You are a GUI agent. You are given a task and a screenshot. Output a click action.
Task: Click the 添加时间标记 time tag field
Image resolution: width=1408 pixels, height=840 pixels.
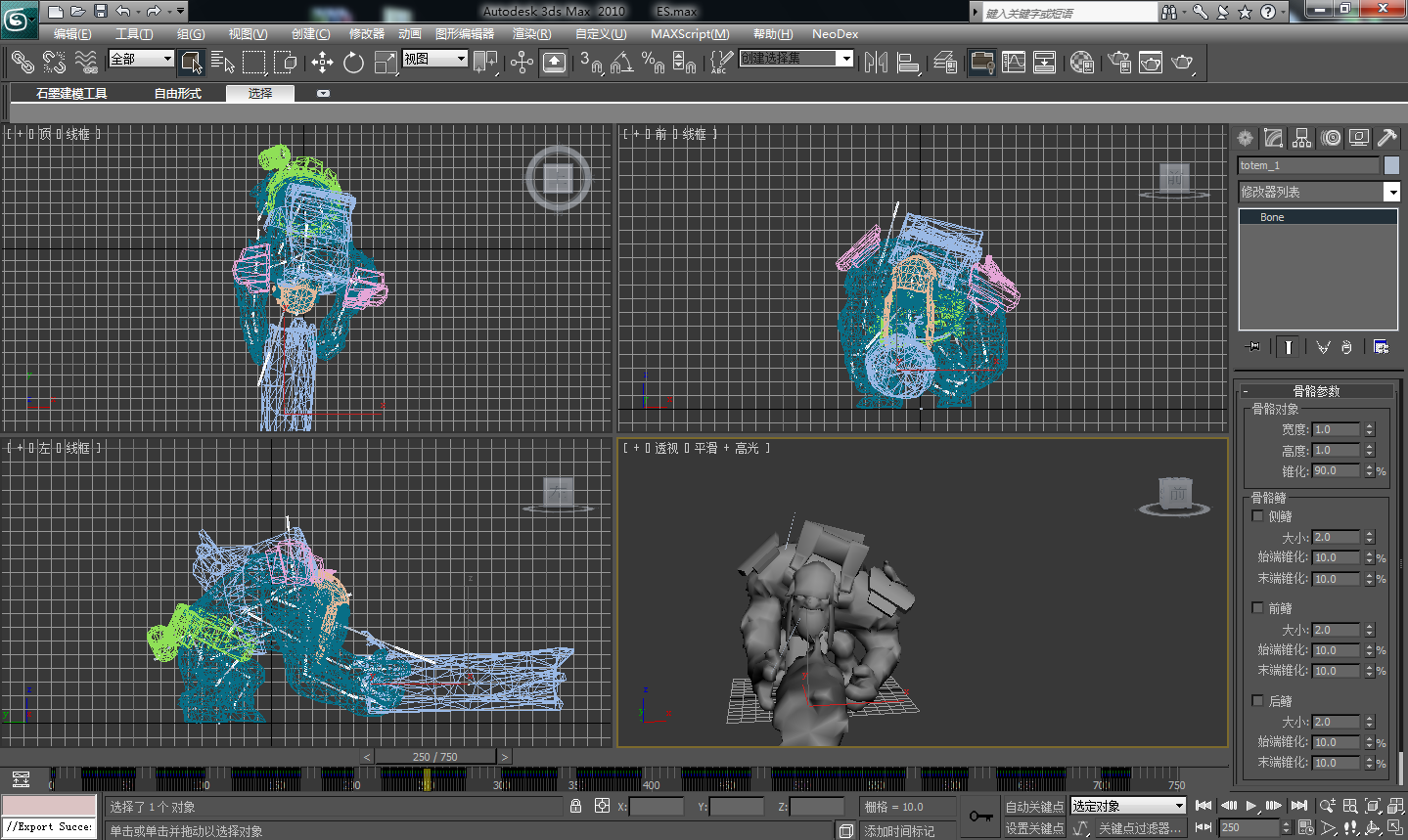coord(907,830)
